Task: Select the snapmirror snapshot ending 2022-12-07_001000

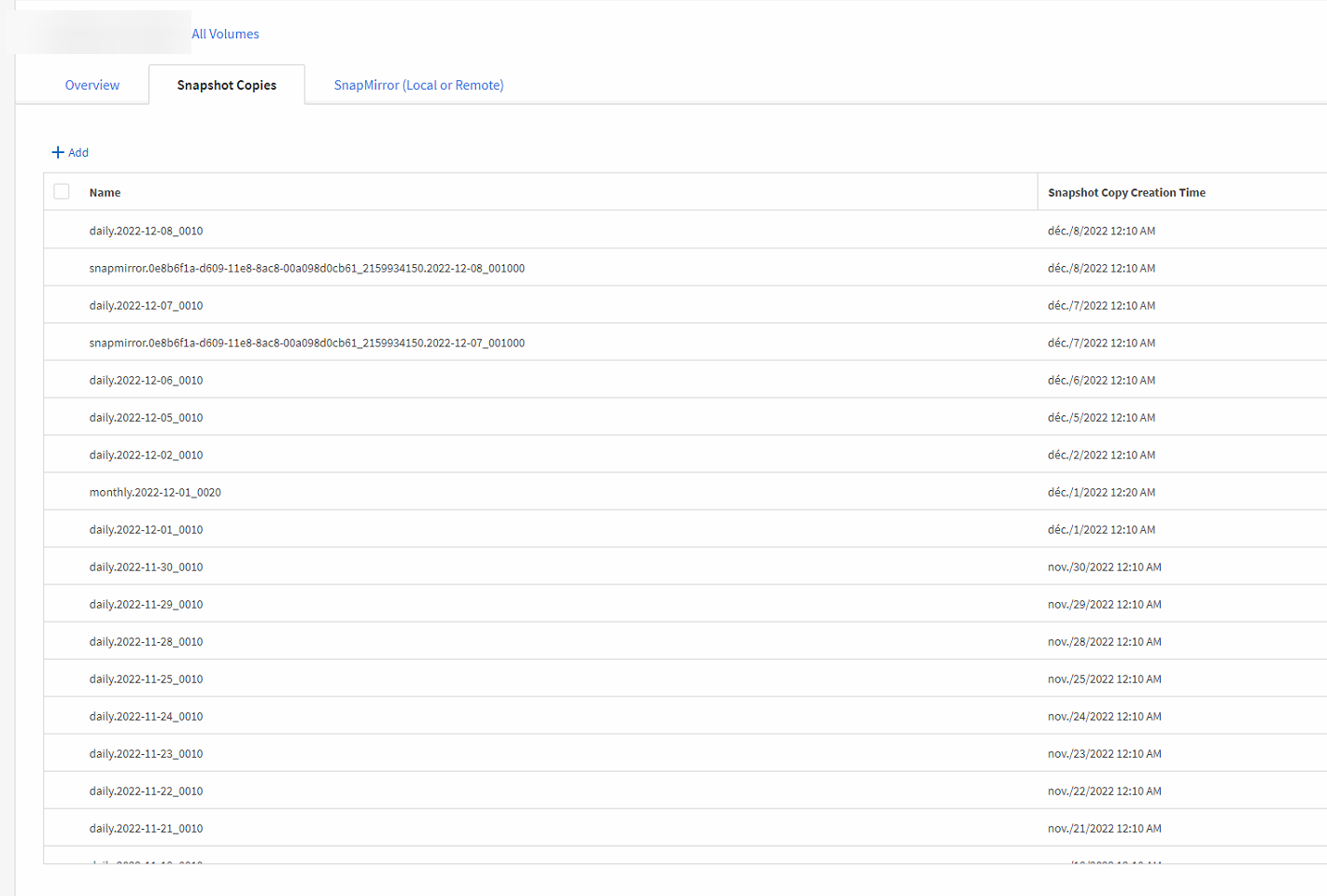Action: click(306, 343)
